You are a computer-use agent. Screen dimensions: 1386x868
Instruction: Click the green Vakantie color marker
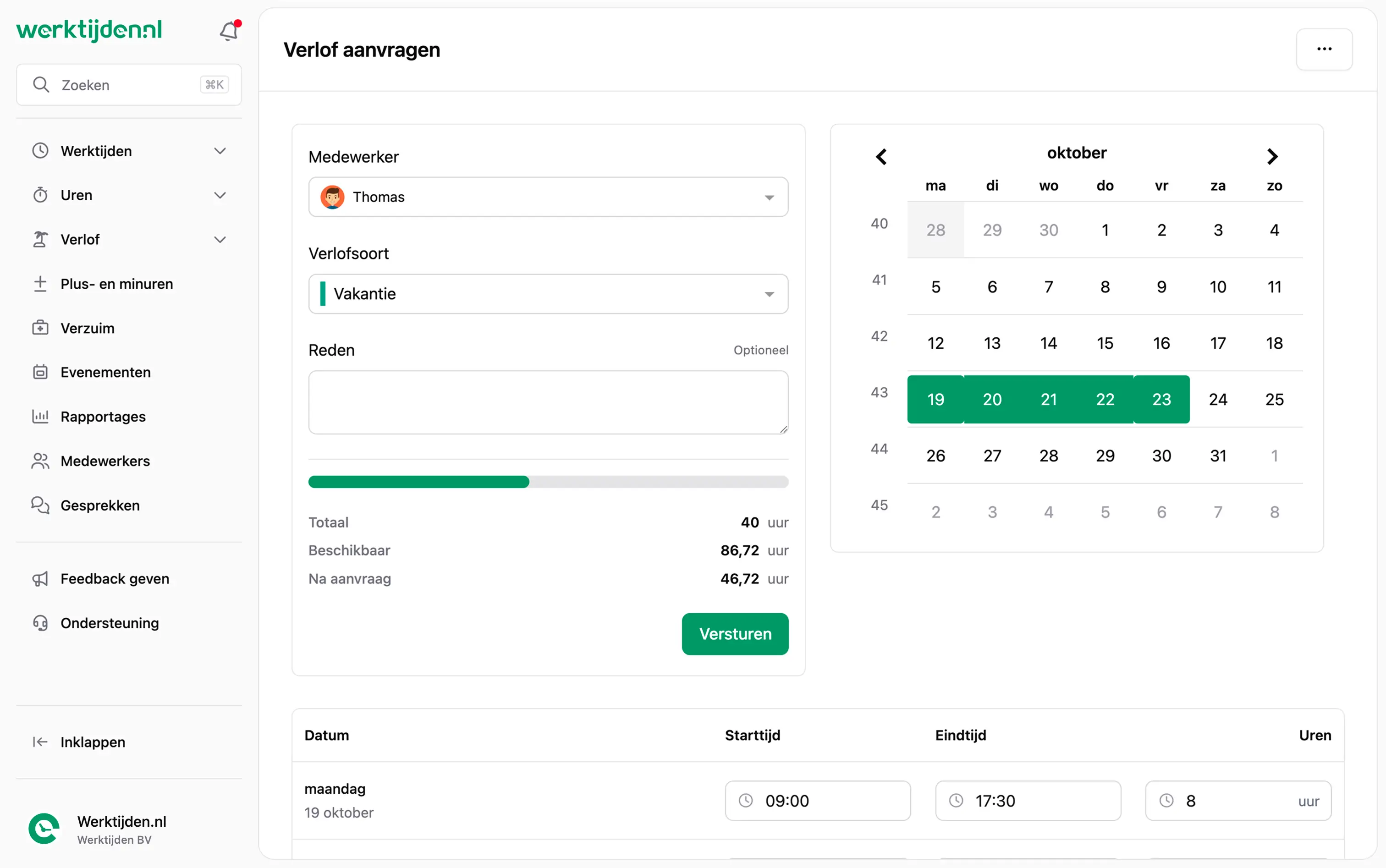tap(323, 294)
